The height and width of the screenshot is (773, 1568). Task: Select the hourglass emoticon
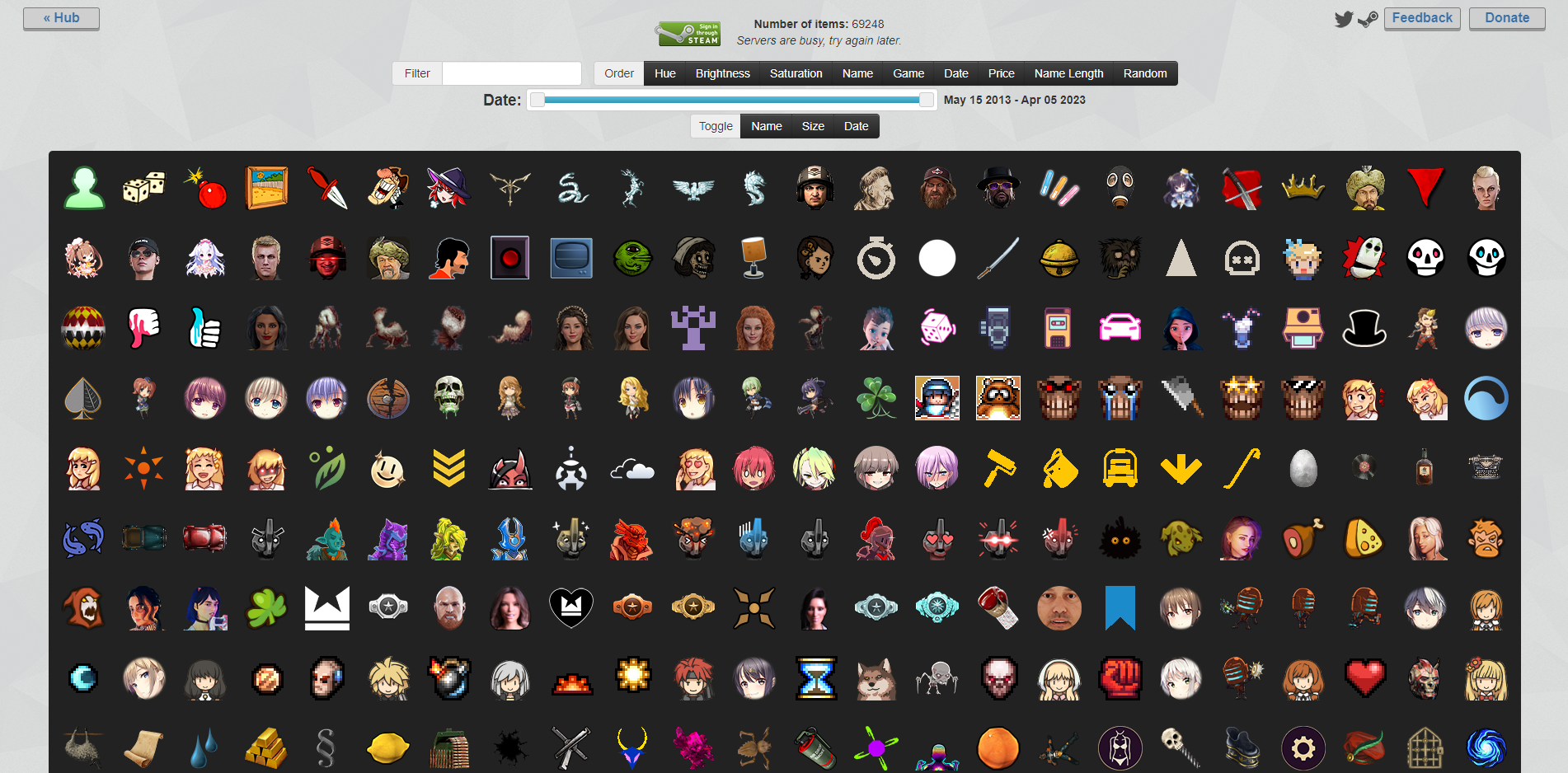[815, 678]
